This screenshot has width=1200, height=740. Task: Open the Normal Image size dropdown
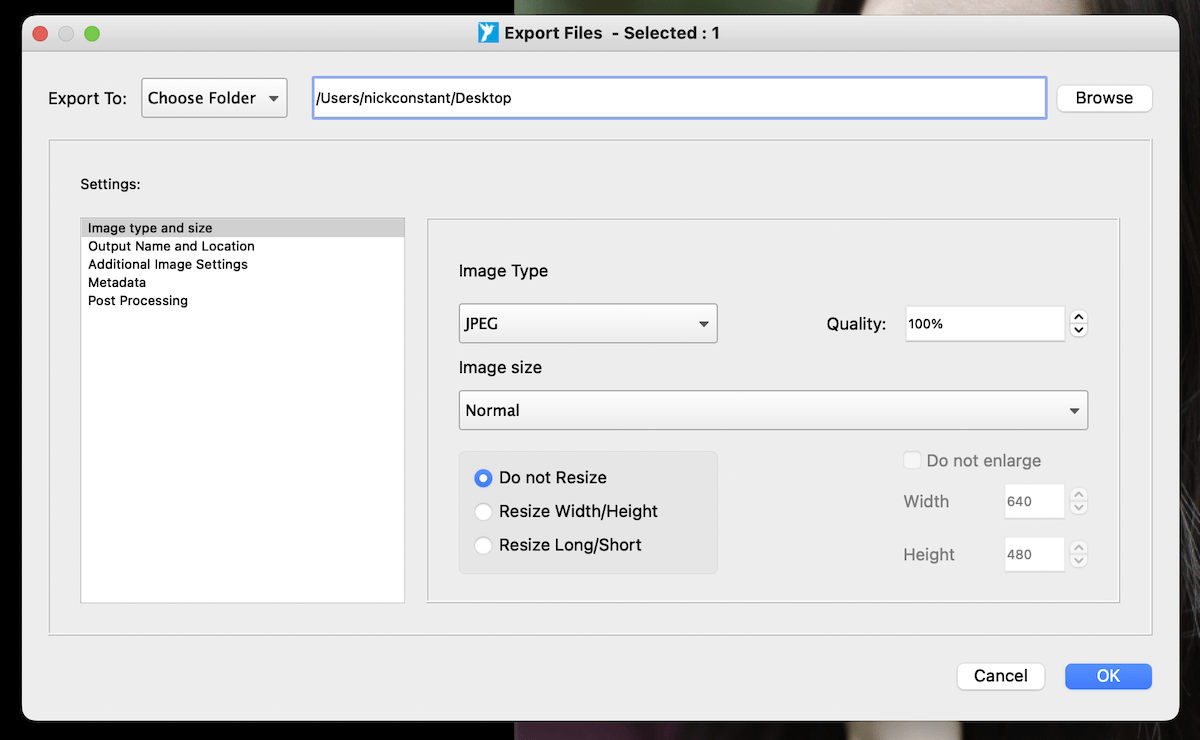pyautogui.click(x=772, y=410)
